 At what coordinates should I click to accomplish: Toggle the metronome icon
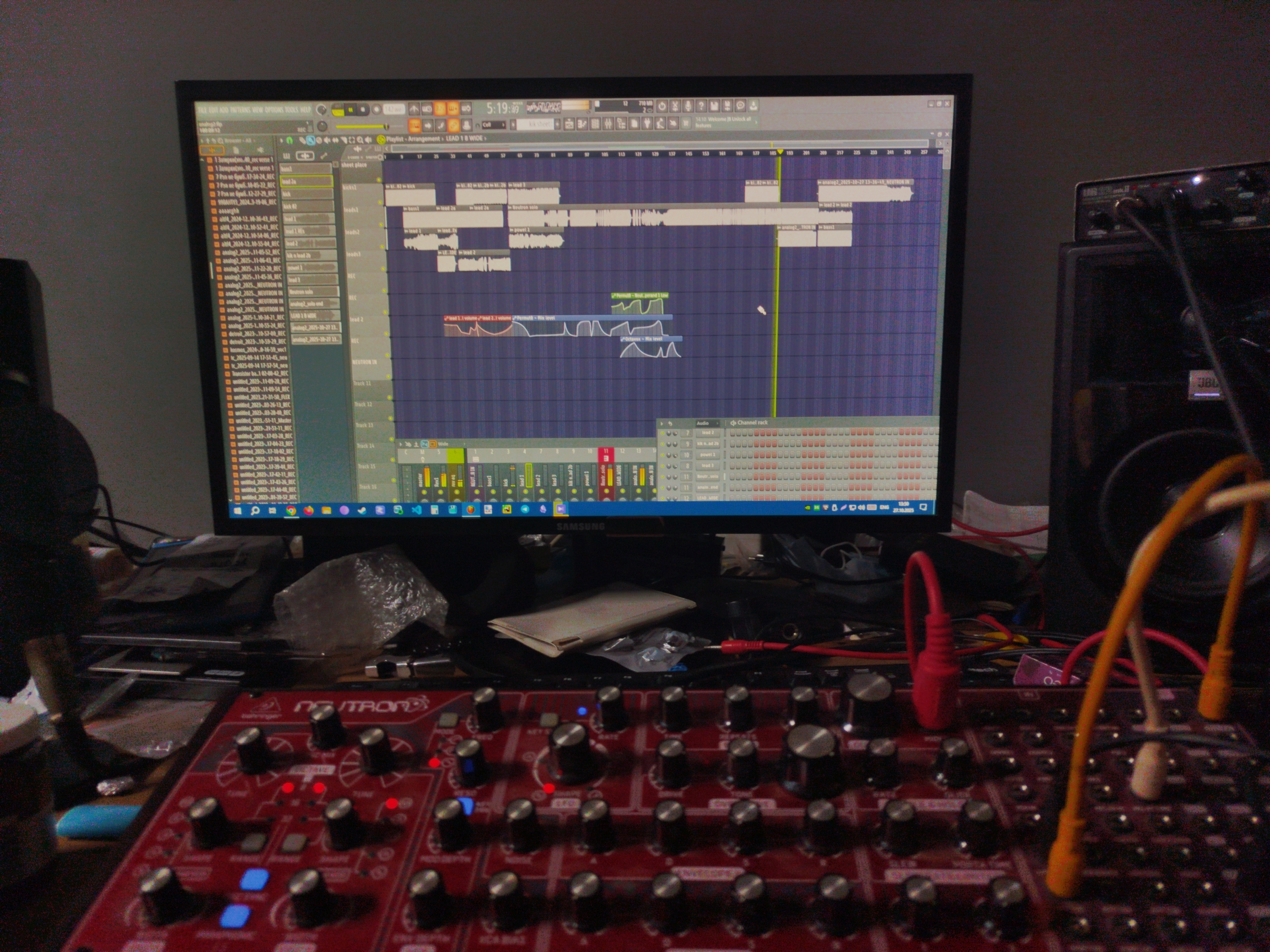414,109
